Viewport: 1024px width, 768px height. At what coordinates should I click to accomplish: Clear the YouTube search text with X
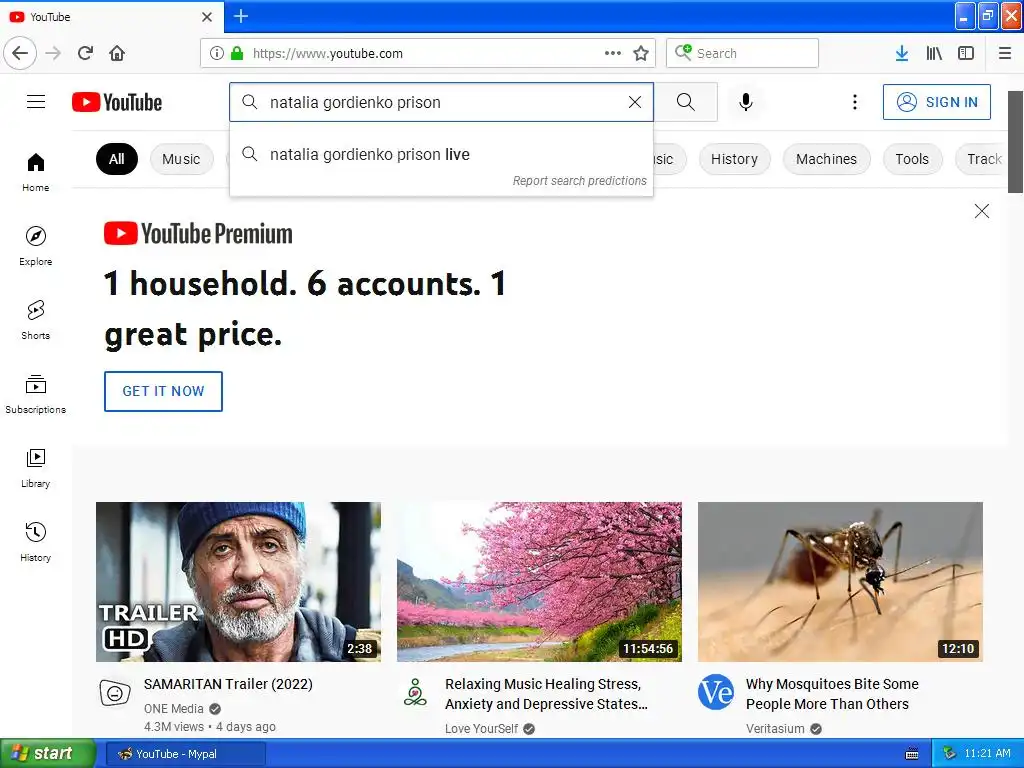(635, 102)
